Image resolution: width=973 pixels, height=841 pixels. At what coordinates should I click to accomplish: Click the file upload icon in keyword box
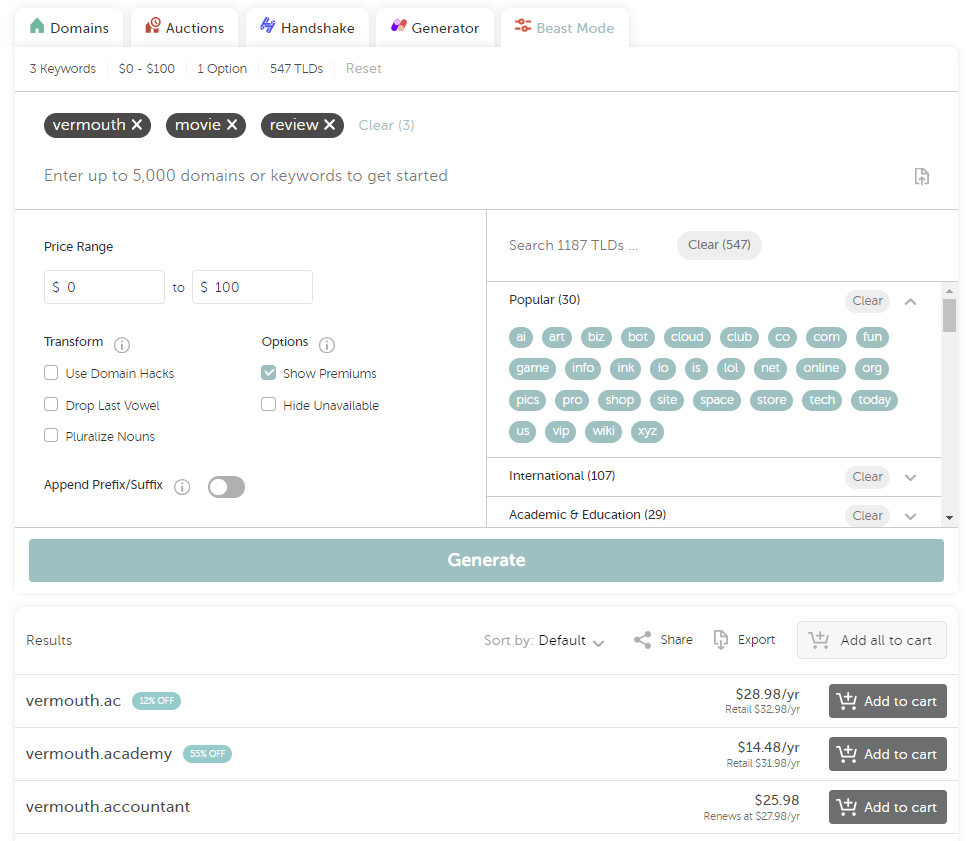coord(921,176)
